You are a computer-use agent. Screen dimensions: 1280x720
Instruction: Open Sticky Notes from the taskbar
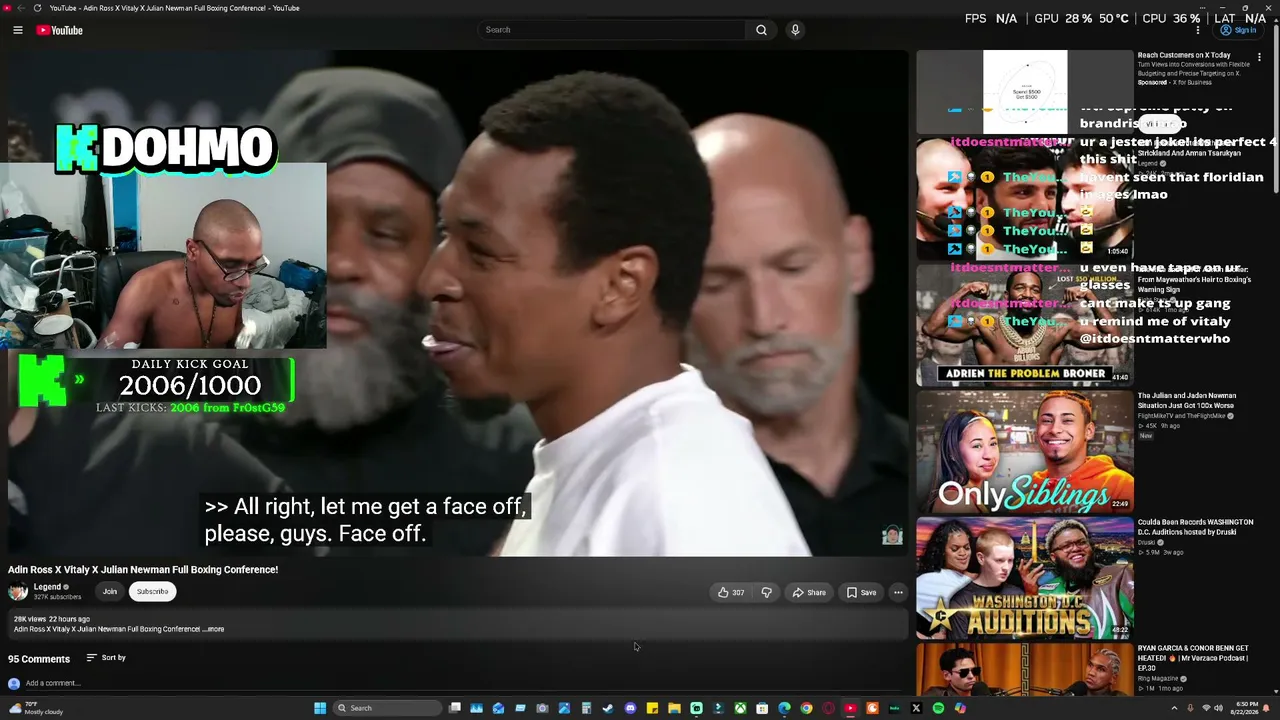pos(652,708)
